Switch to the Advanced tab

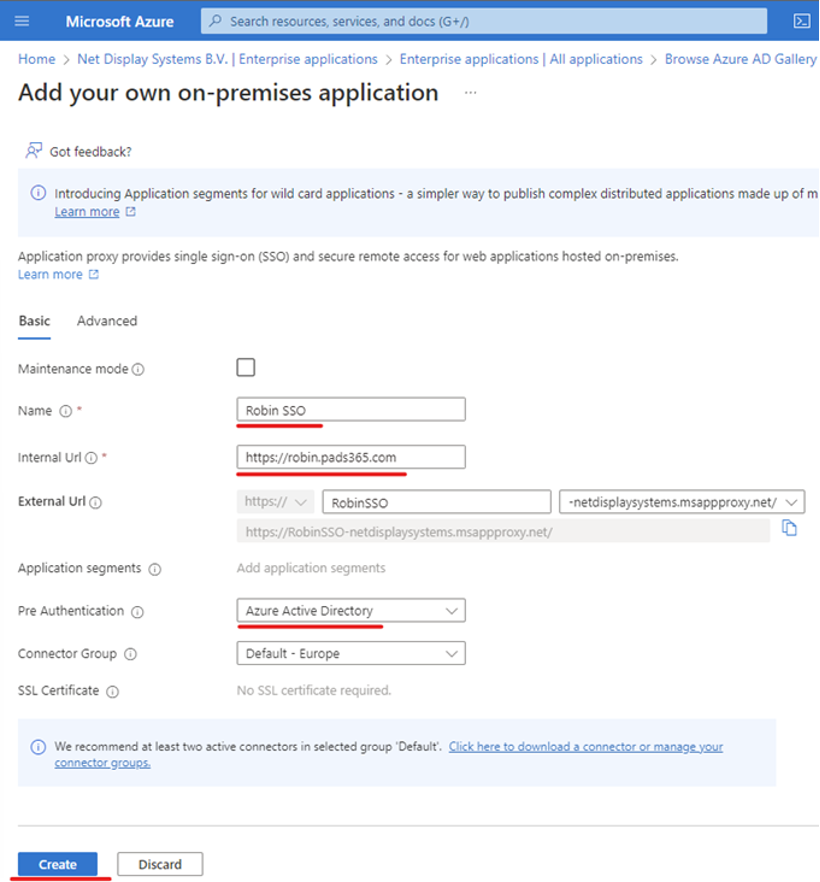[x=107, y=321]
